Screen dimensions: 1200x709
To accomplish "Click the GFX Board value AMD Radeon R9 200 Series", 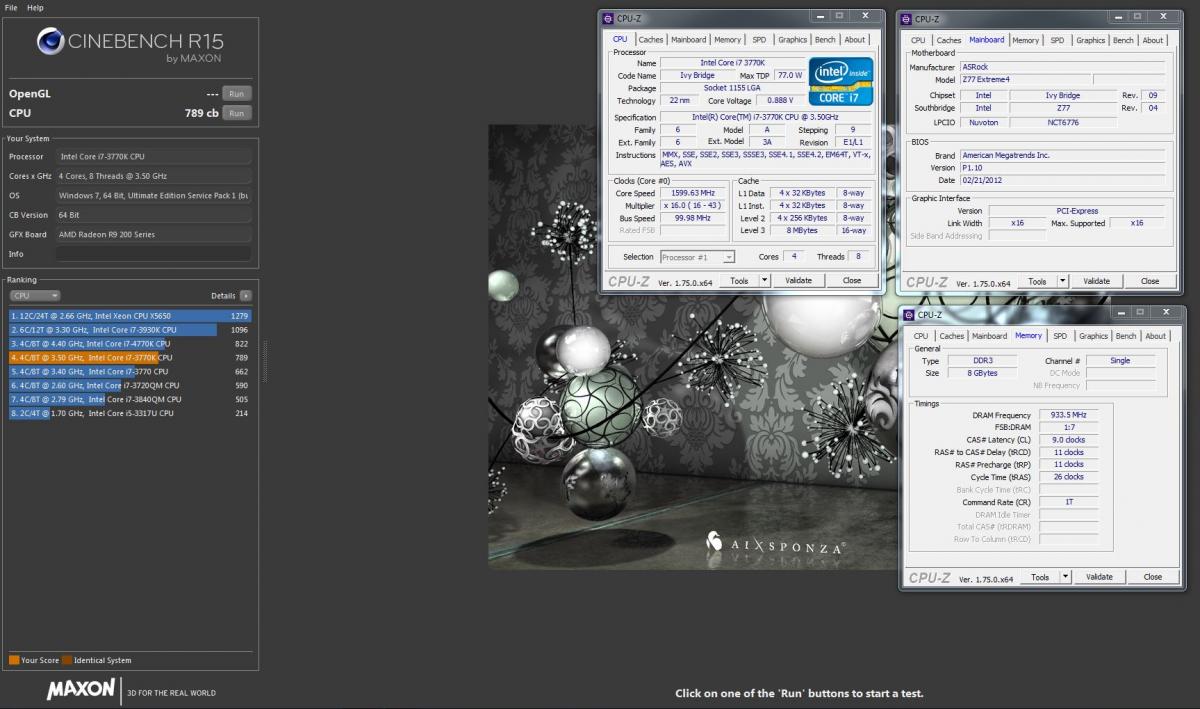I will tap(153, 234).
